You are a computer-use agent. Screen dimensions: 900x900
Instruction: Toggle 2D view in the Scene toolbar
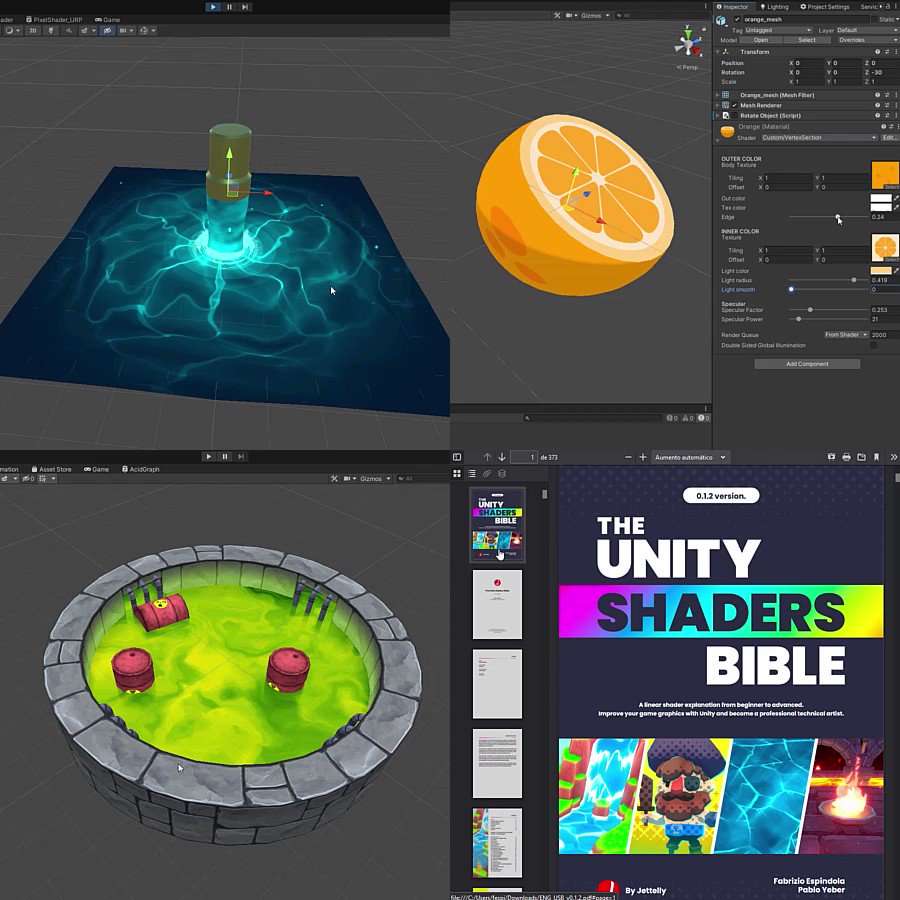31,30
